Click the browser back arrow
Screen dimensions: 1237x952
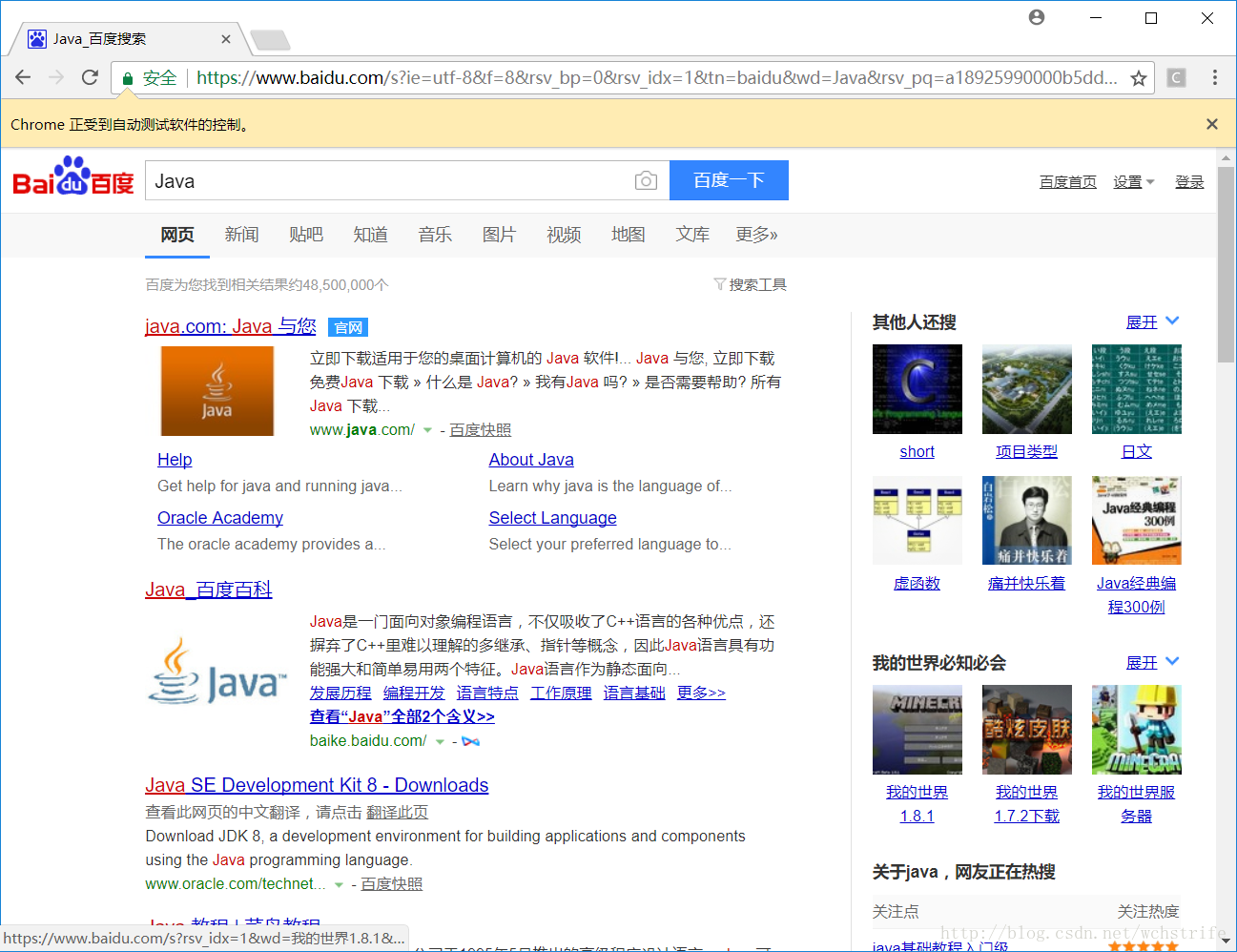(x=23, y=77)
